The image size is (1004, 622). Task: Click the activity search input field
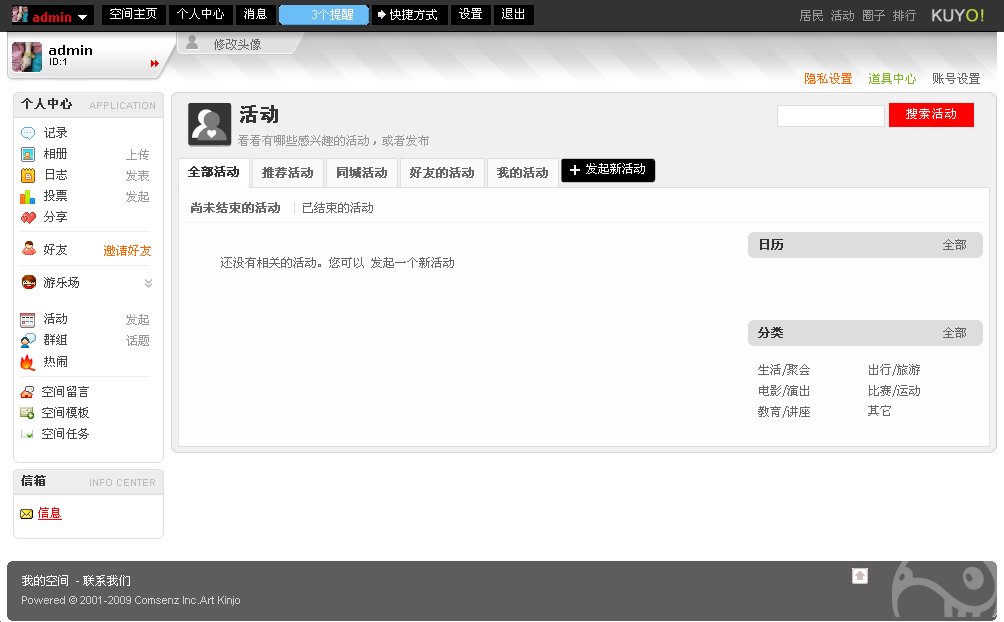pyautogui.click(x=830, y=116)
